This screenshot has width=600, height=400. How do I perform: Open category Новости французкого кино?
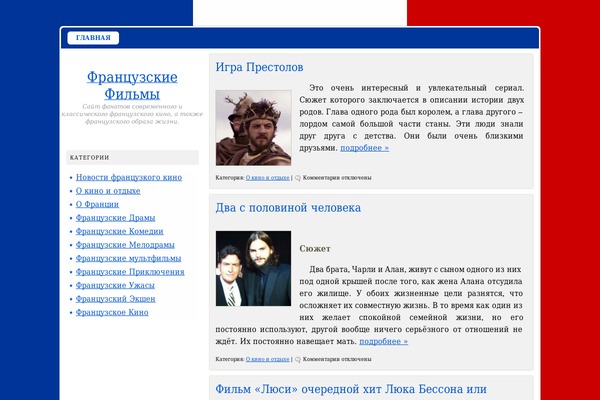[129, 177]
